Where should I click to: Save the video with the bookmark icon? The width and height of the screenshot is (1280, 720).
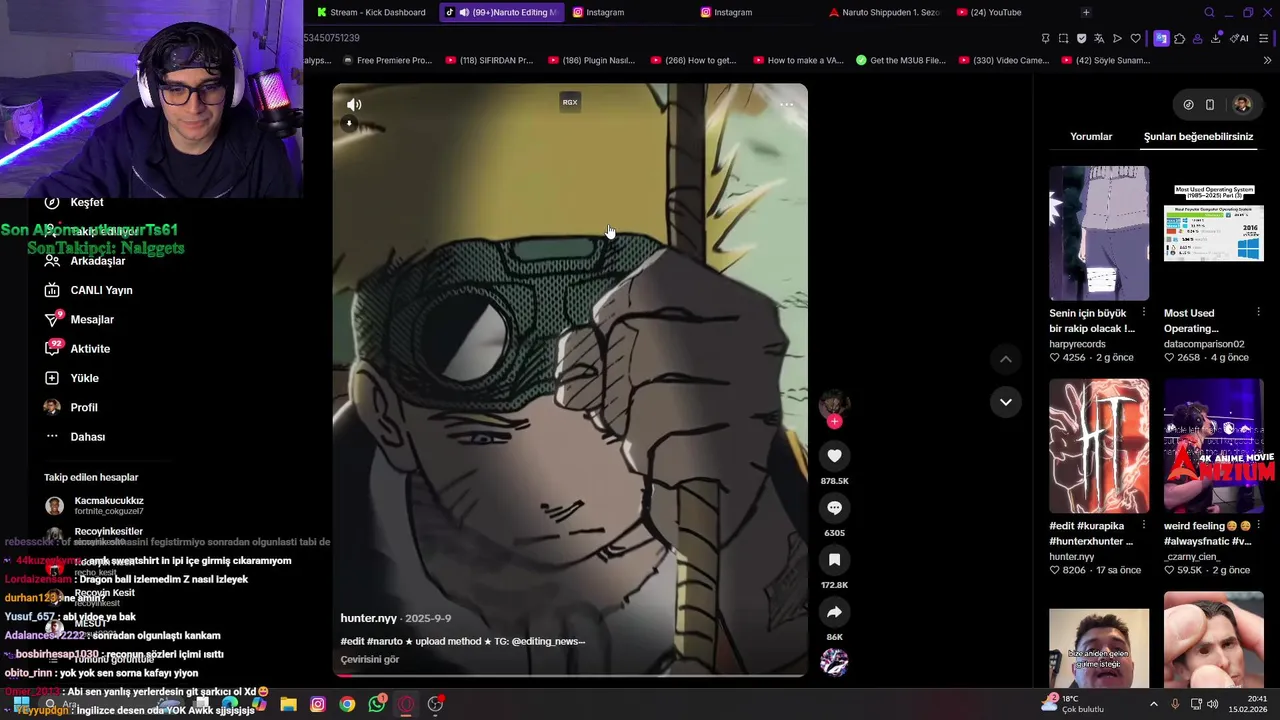pos(834,560)
